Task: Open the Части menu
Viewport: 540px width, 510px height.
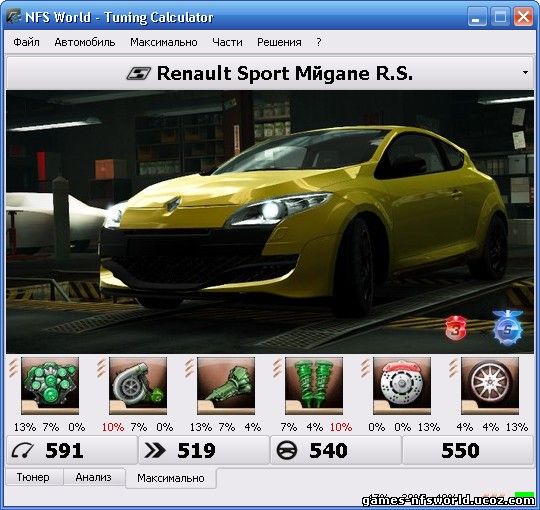Action: [x=227, y=42]
